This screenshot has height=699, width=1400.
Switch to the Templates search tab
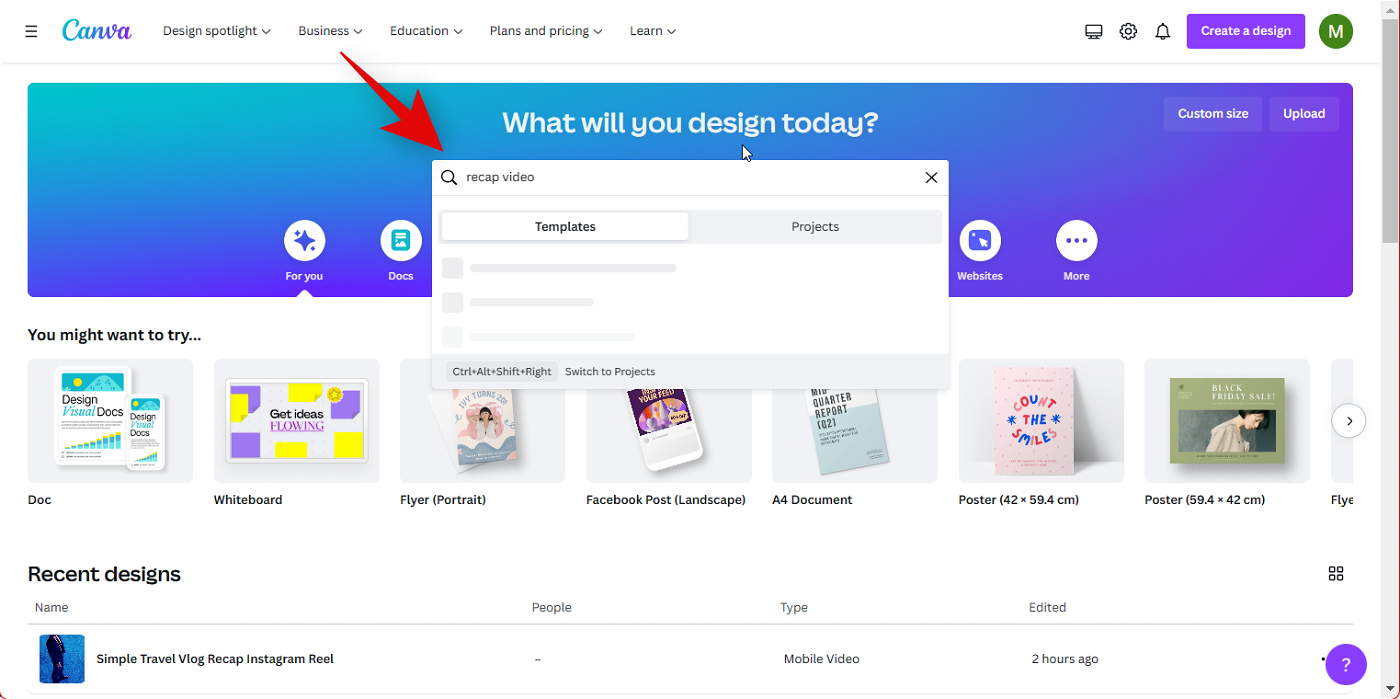click(565, 227)
